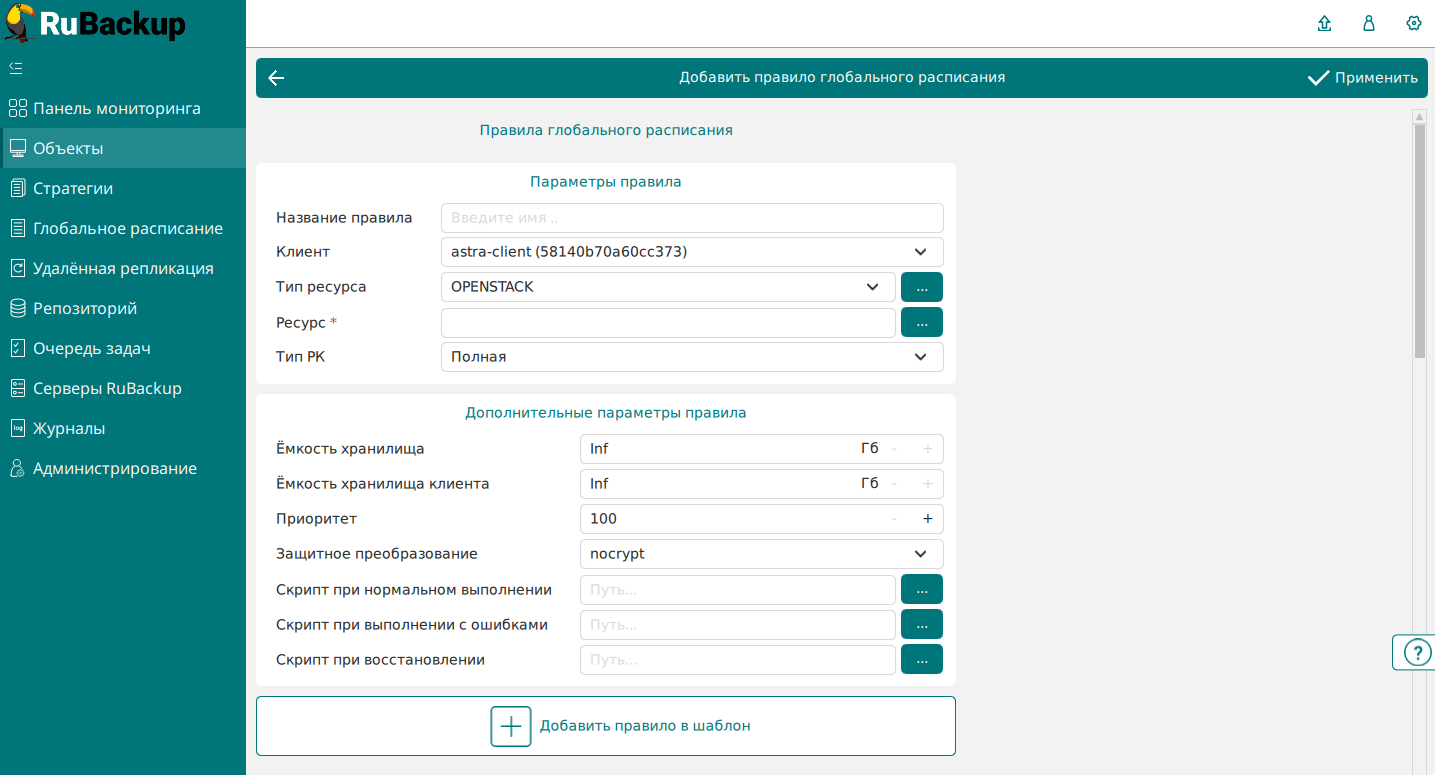Decrease the Приоритет value with minus

point(894,519)
